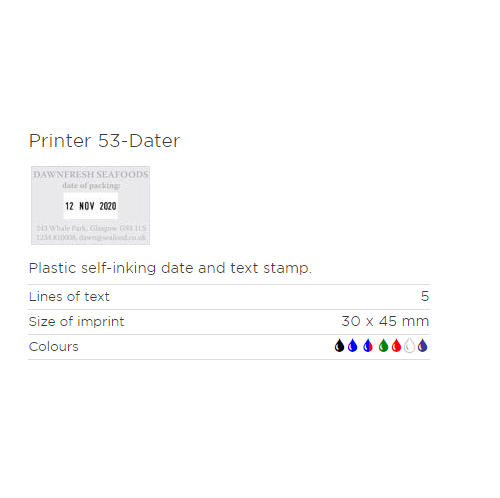
Task: Open the Printer 53-Dater heading
Action: coord(104,141)
